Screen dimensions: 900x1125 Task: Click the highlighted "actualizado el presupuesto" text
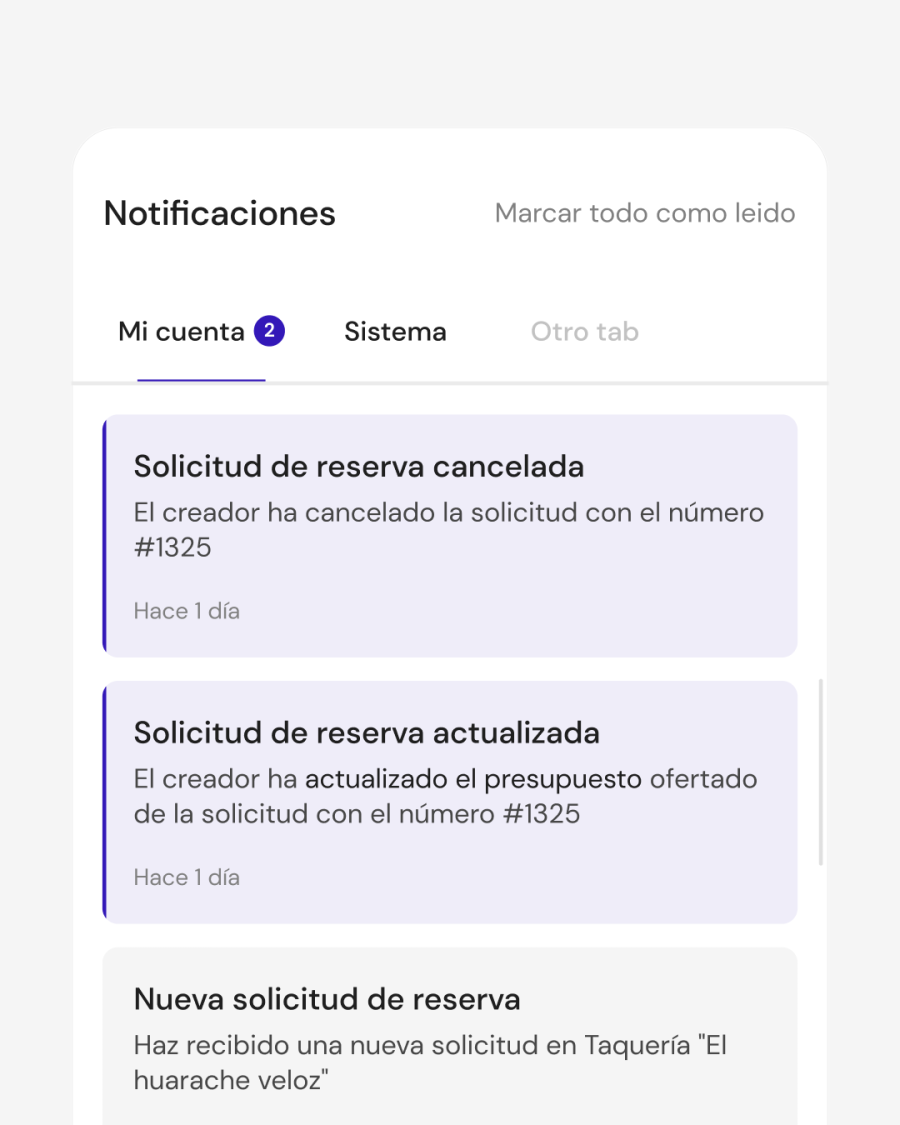tap(473, 779)
